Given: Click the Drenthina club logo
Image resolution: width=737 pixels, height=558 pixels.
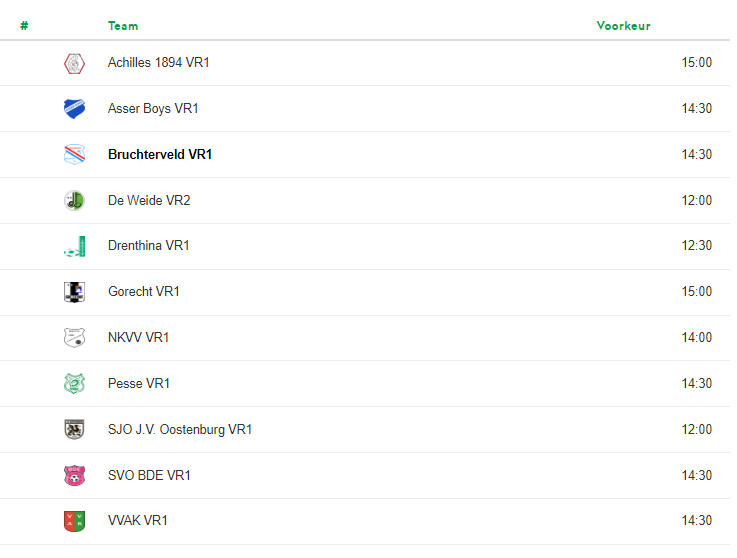Looking at the screenshot, I should (74, 246).
